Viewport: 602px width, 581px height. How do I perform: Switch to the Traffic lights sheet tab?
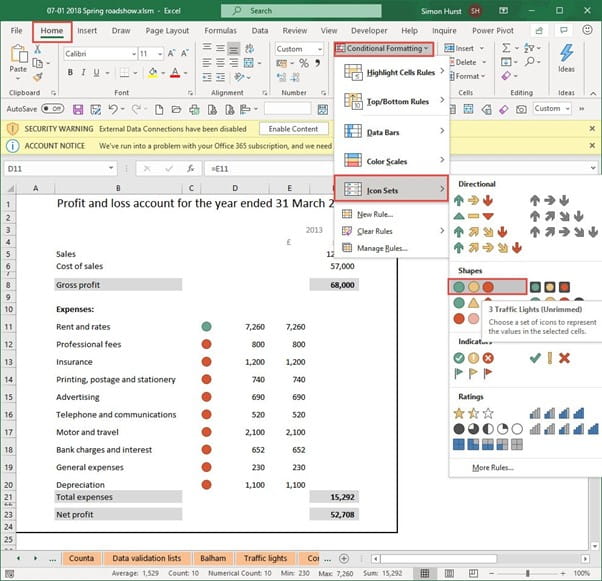point(264,558)
